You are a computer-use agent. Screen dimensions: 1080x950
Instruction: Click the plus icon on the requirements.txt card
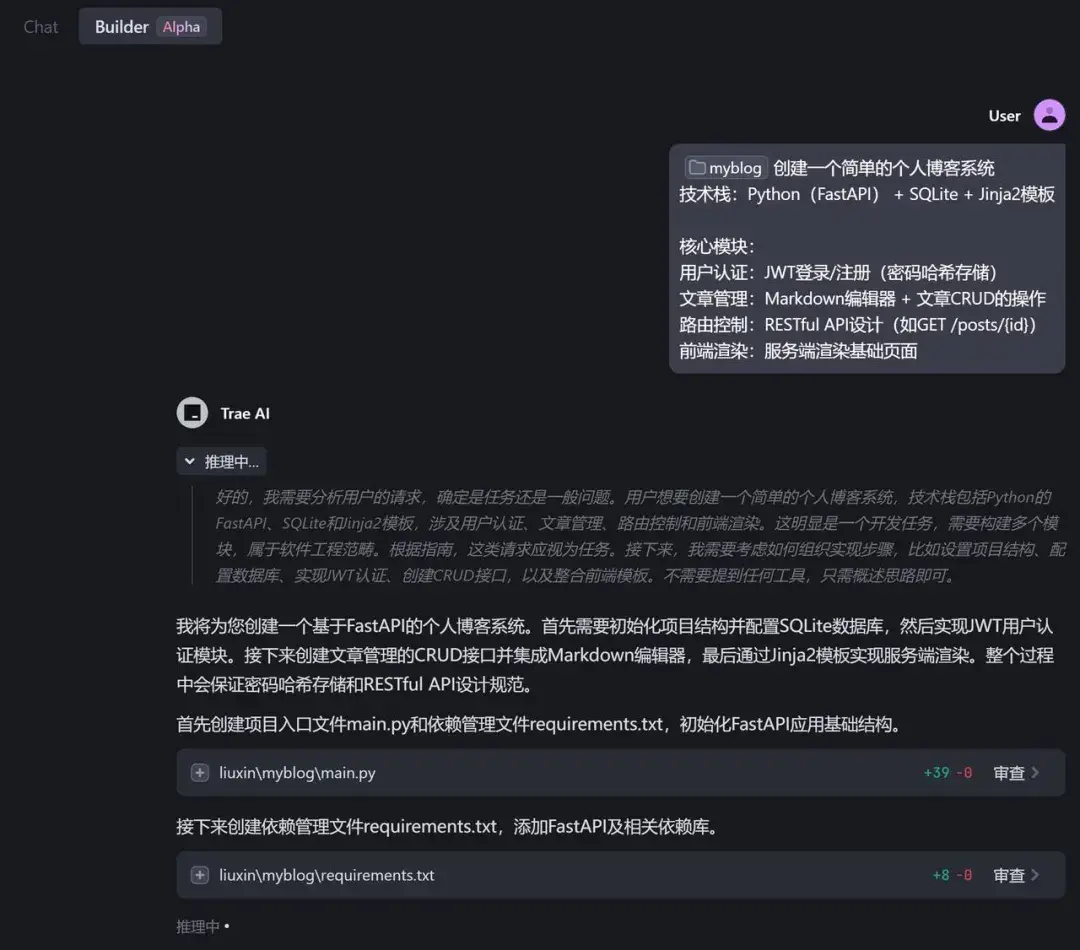pyautogui.click(x=198, y=874)
